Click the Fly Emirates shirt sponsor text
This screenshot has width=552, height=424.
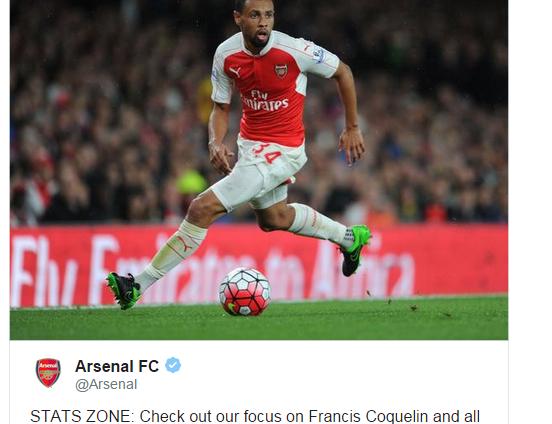pyautogui.click(x=265, y=101)
